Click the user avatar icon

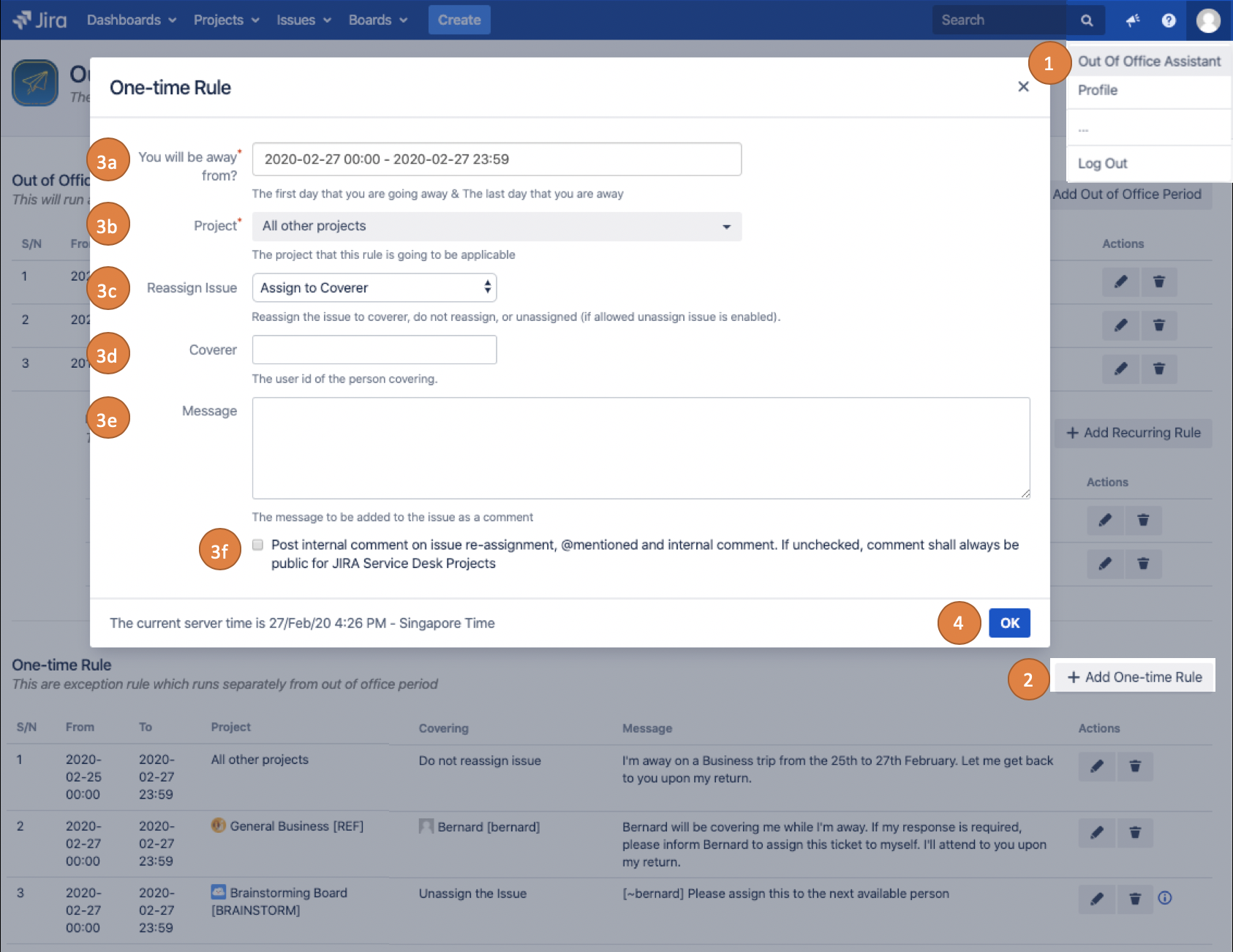coord(1208,20)
